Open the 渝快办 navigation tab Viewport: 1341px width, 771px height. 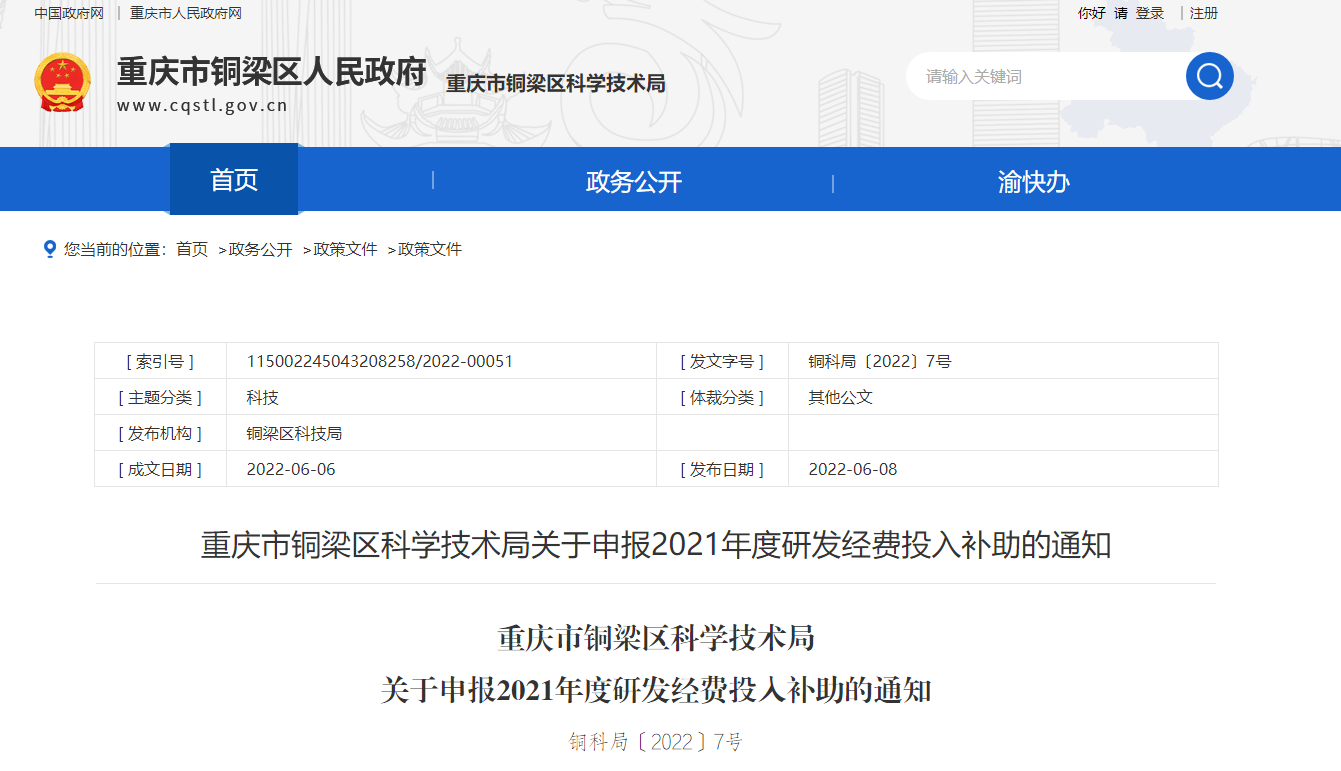(1033, 181)
